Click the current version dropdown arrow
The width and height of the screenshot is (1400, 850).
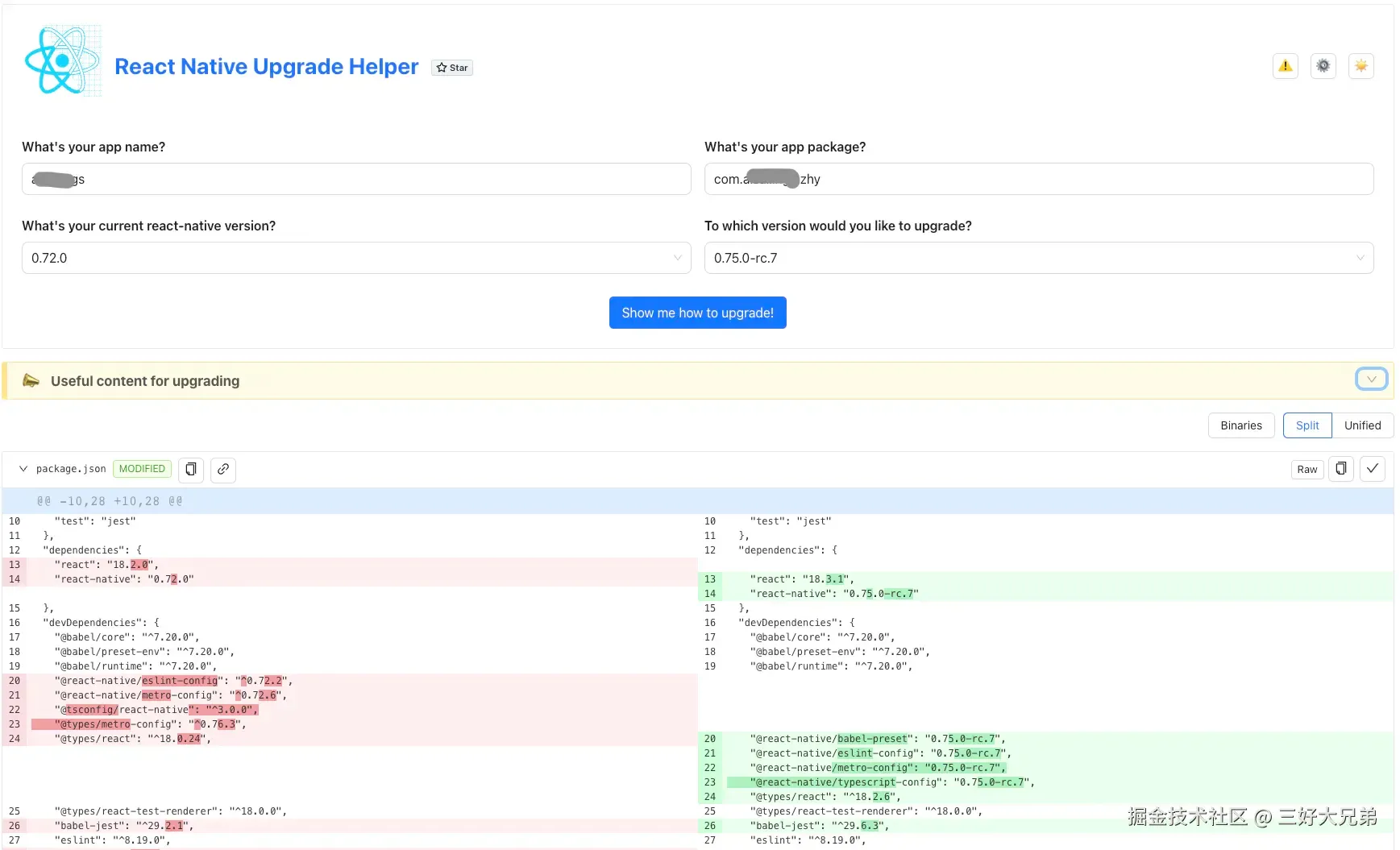pyautogui.click(x=677, y=258)
